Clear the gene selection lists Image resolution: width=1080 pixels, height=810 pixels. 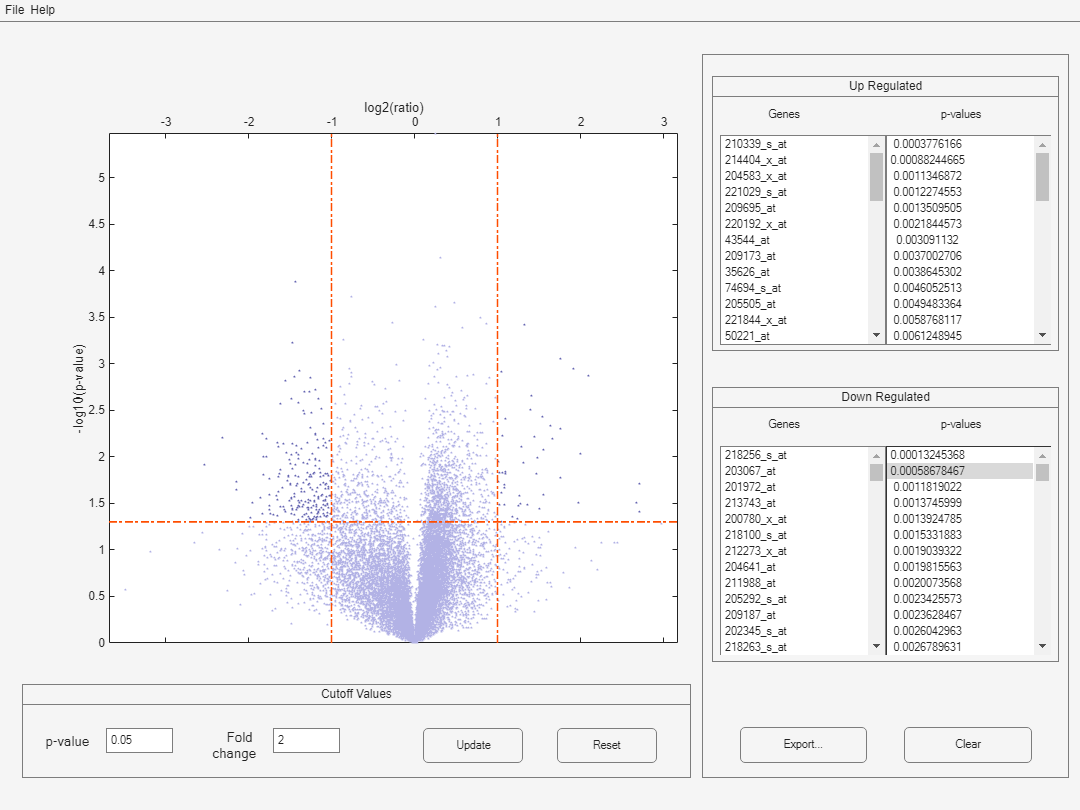coord(967,744)
